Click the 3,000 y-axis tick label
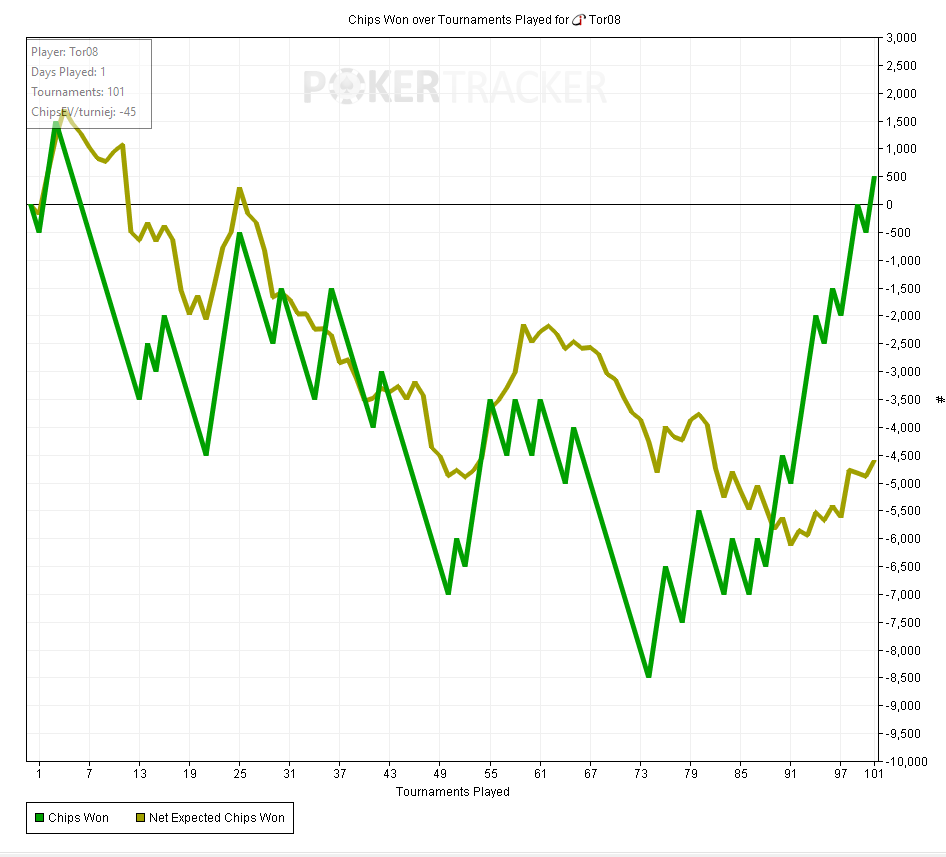946x857 pixels. [901, 37]
